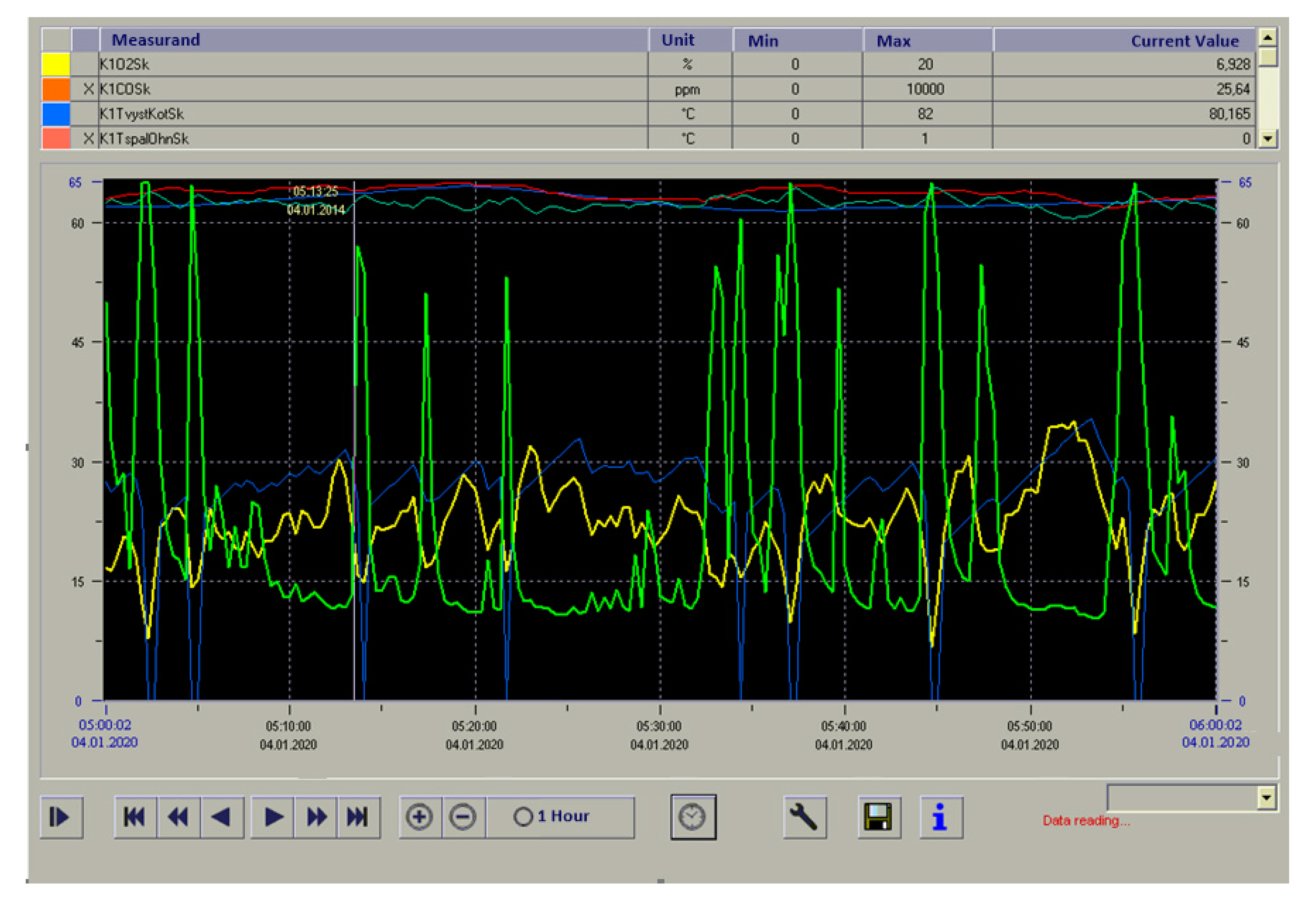Click the fast forward double-arrow button

316,817
